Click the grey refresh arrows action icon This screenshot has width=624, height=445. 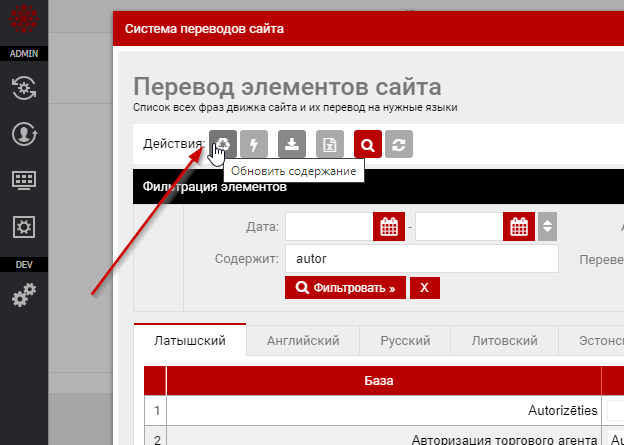(x=399, y=145)
